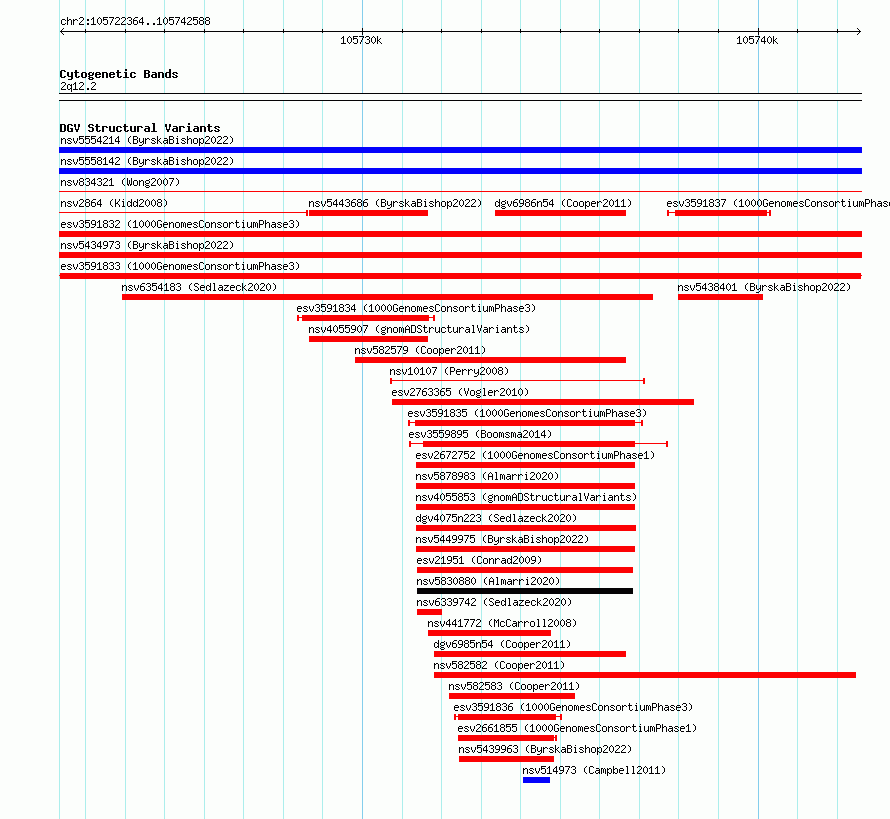
Task: Click esv2672752 (1000GenomesConsortiumPhase1) label
Action: (535, 455)
